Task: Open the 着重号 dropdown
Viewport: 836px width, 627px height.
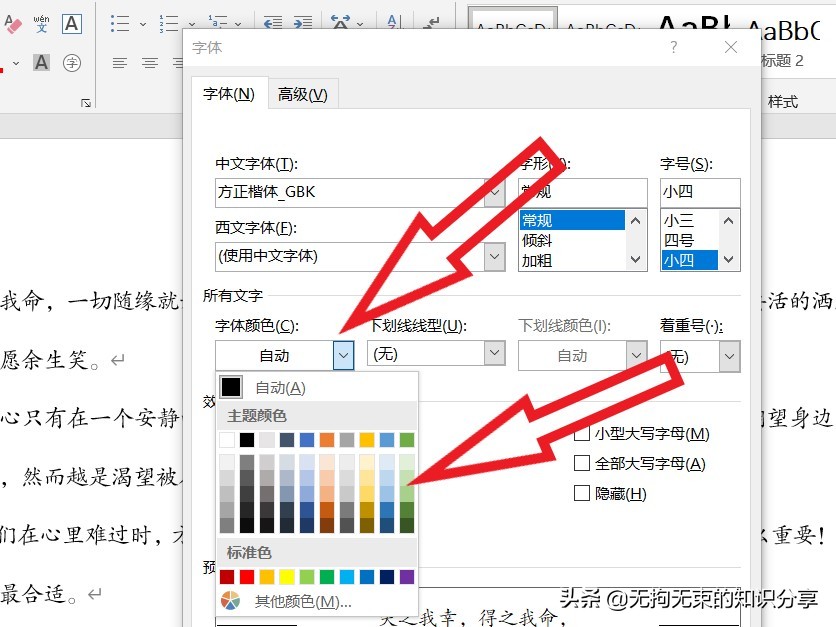Action: 729,353
